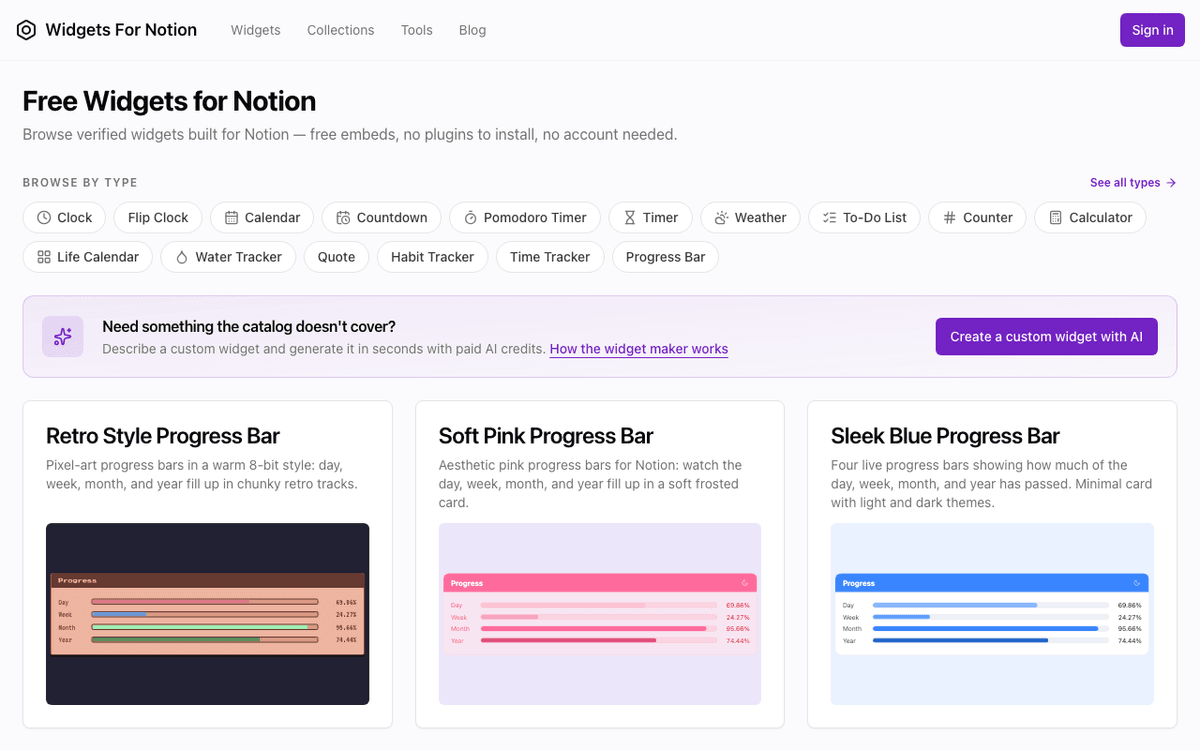This screenshot has height=750, width=1200.
Task: Select the Life Calendar type chip
Action: pos(88,257)
